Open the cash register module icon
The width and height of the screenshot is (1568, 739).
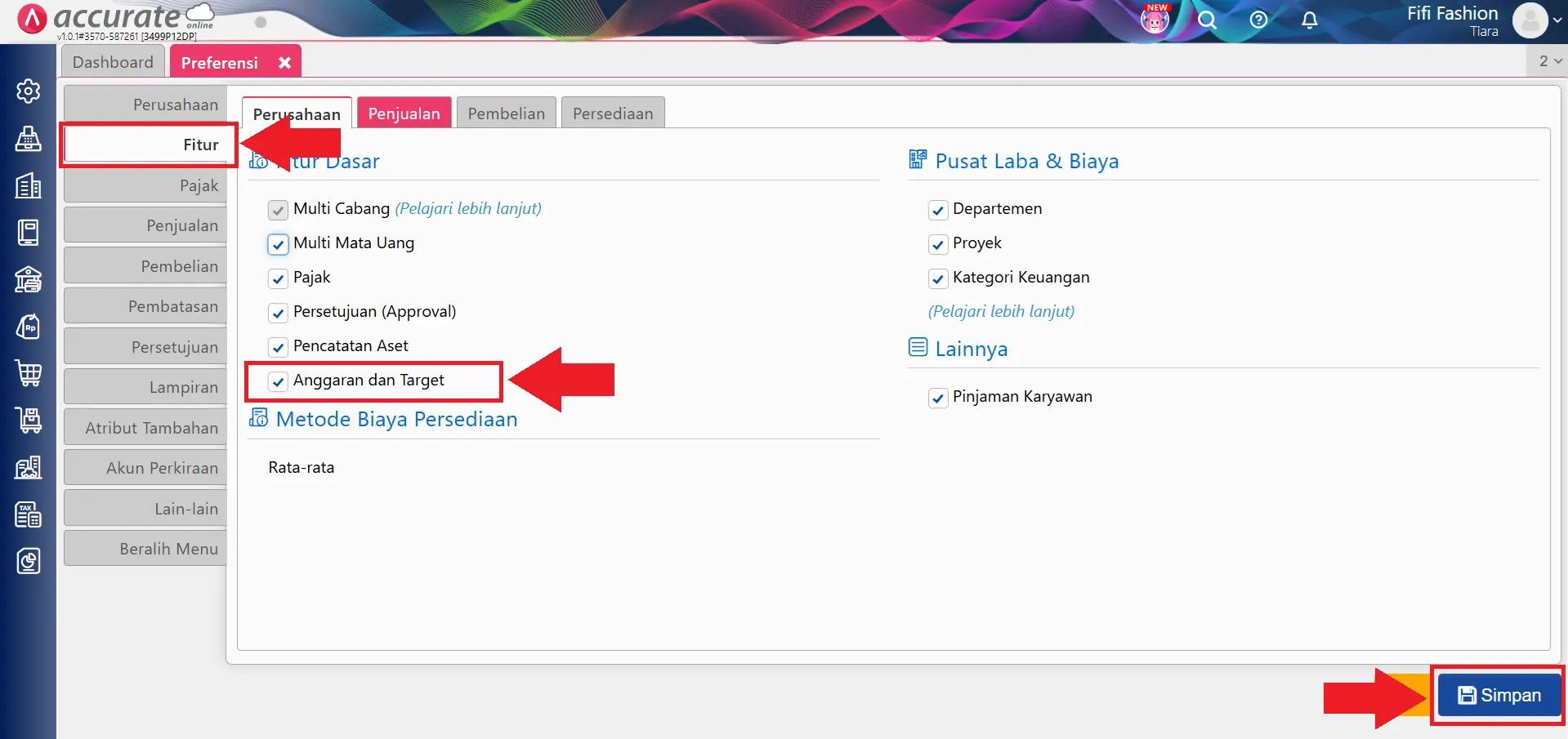29,139
